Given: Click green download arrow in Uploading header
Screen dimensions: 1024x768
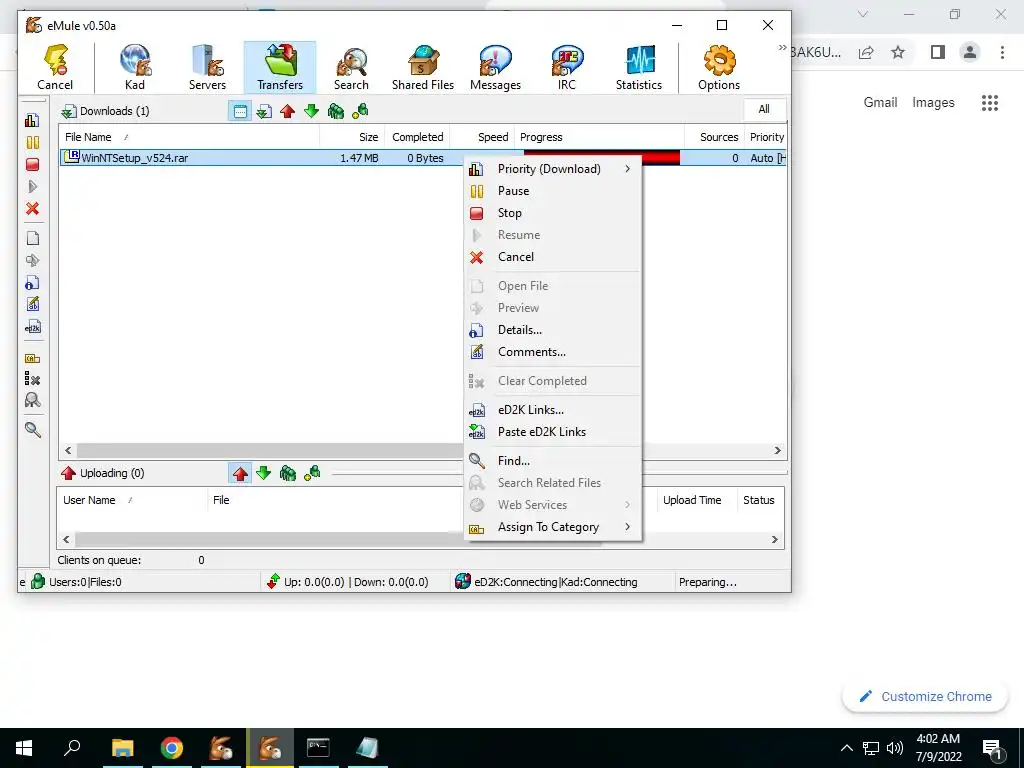Looking at the screenshot, I should click(264, 473).
